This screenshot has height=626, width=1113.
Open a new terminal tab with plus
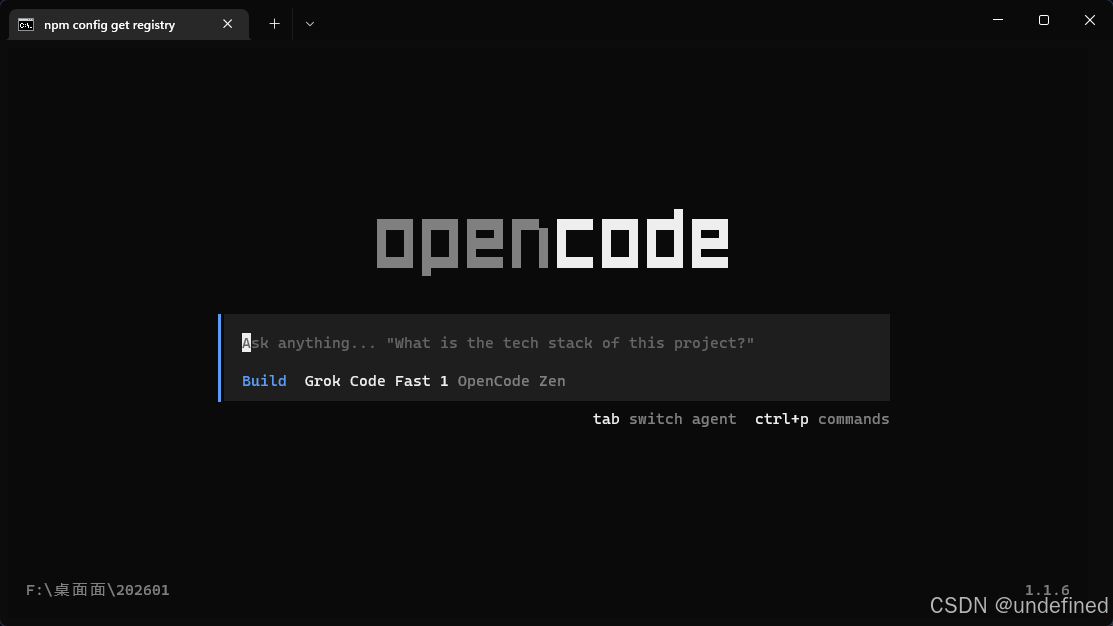coord(275,24)
